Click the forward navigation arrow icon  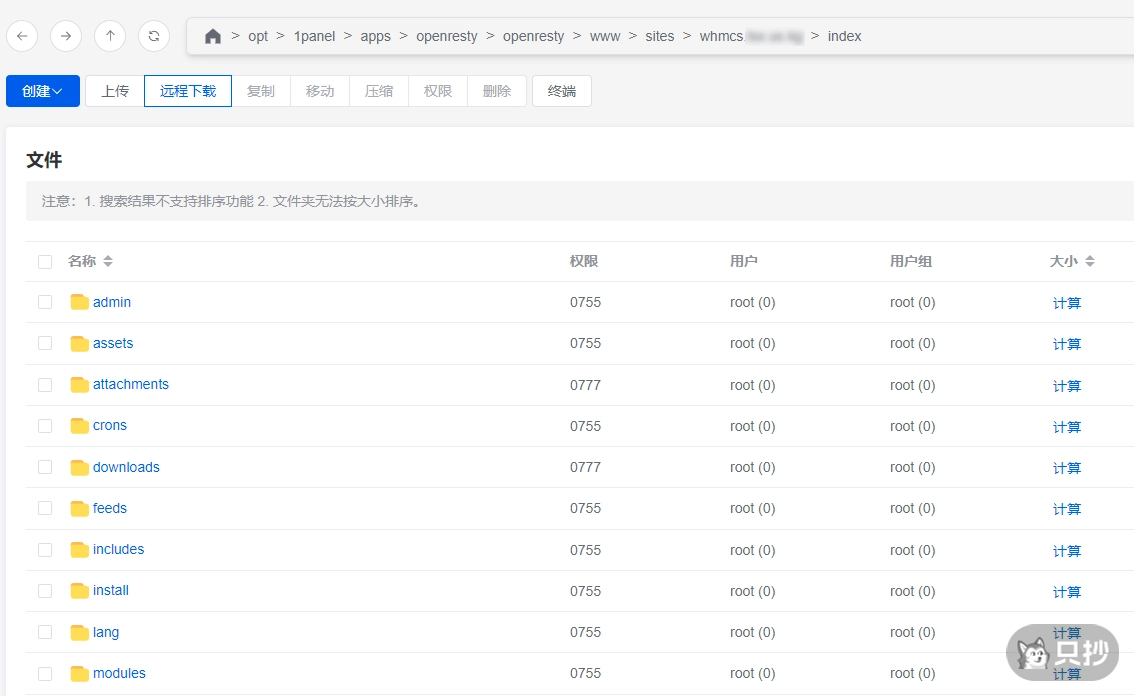(66, 36)
